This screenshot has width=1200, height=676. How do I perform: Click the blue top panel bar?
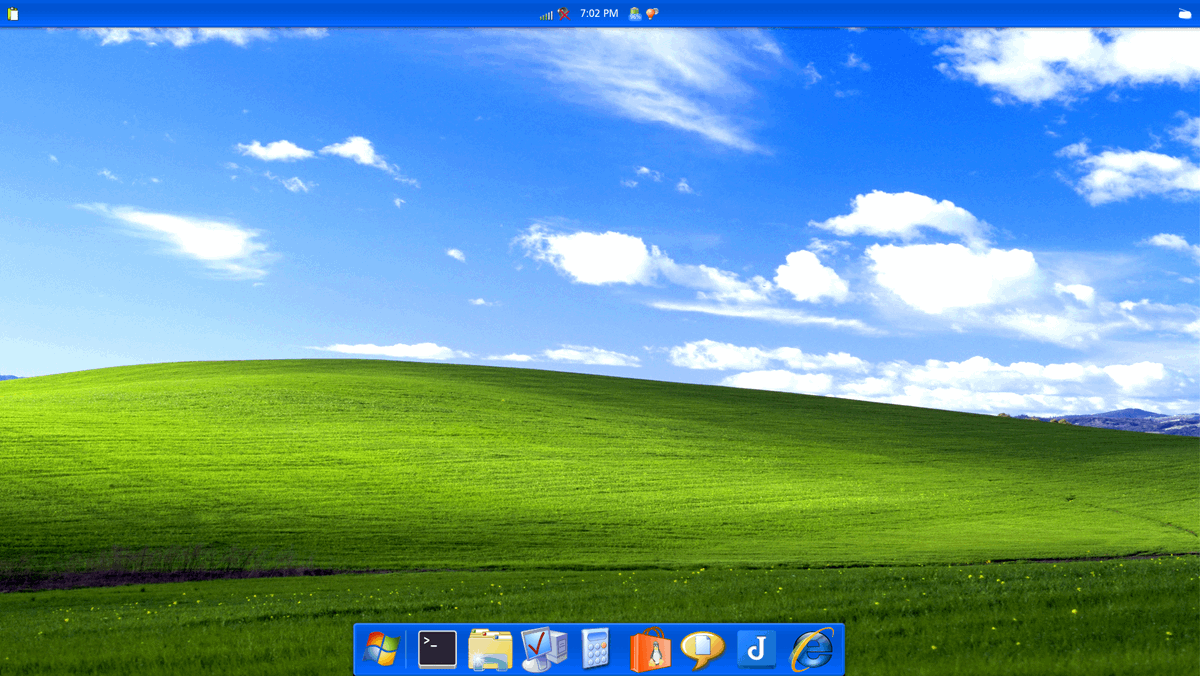click(300, 13)
